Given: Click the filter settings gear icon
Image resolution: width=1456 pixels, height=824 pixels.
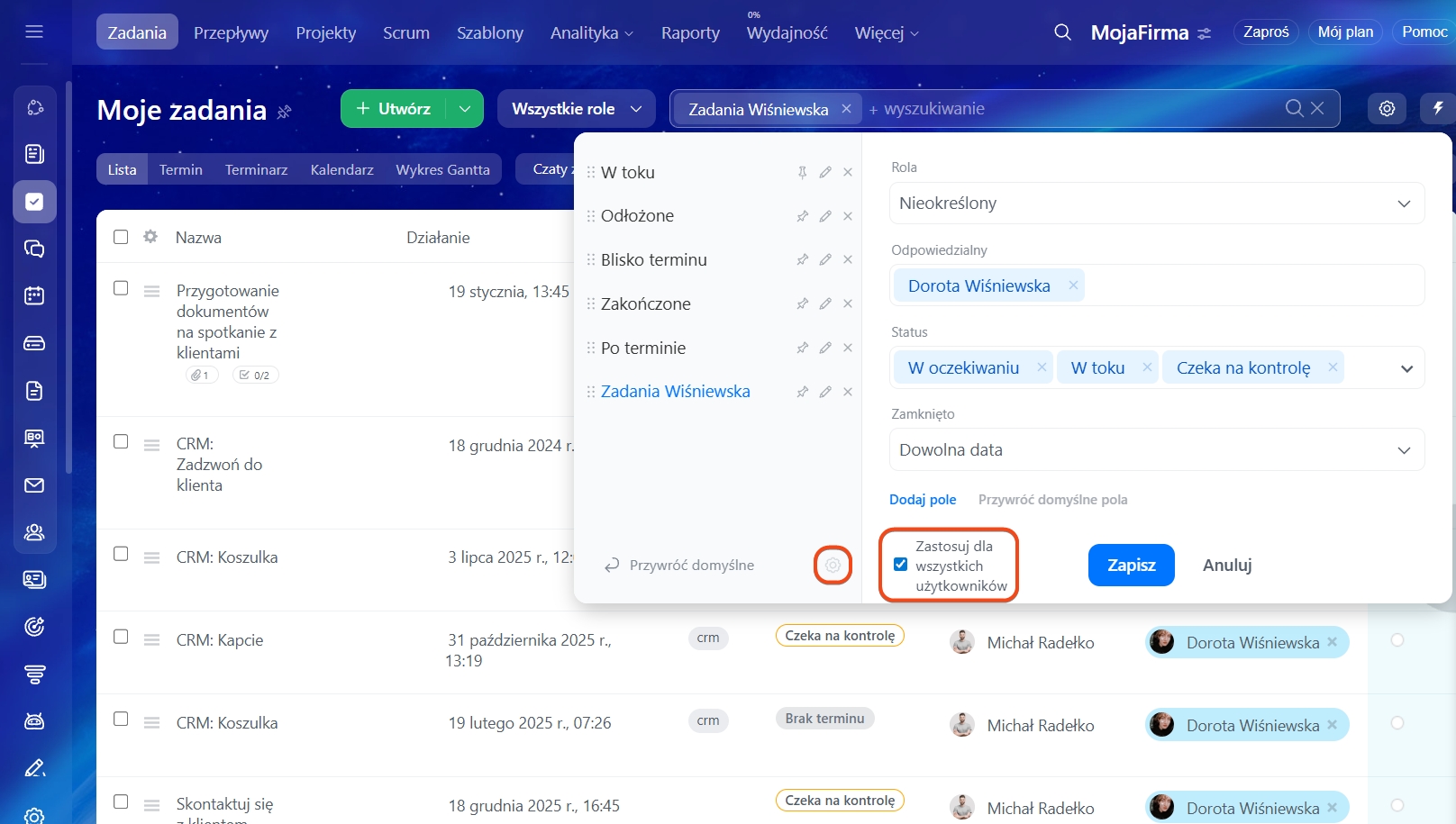Looking at the screenshot, I should [833, 566].
